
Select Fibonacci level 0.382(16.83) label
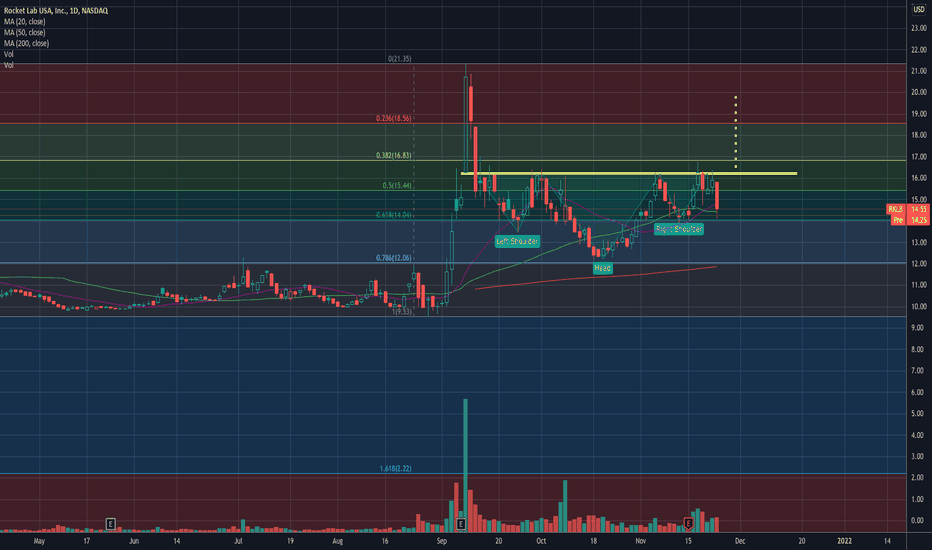point(393,155)
